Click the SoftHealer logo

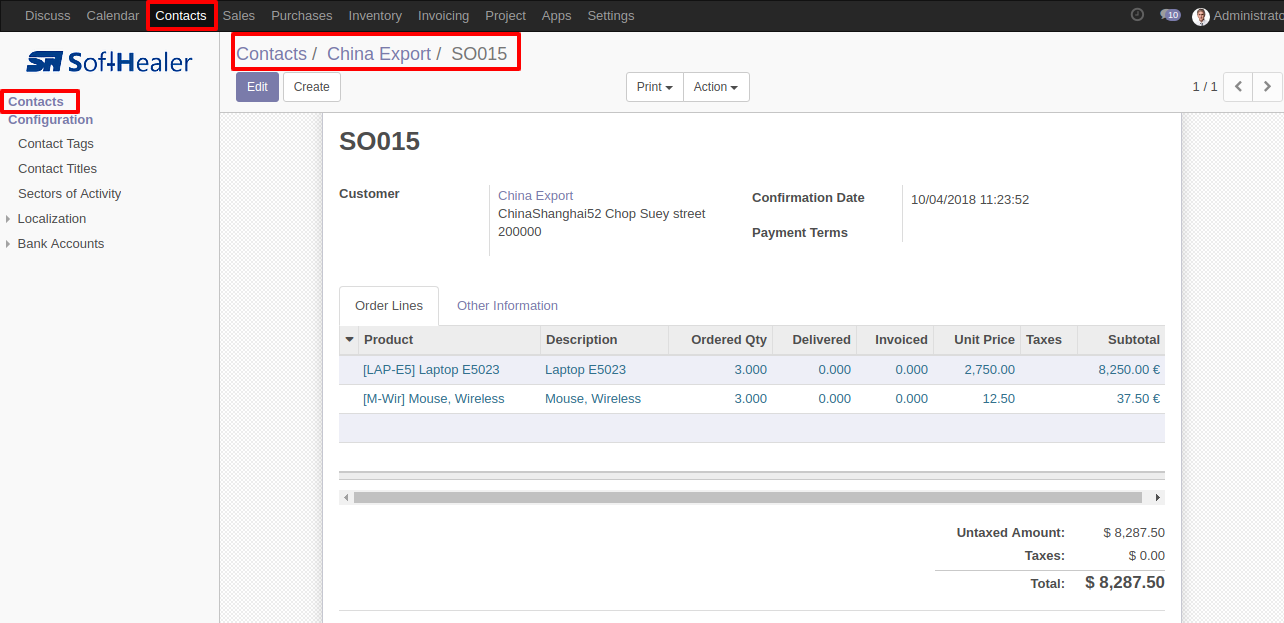click(x=109, y=62)
